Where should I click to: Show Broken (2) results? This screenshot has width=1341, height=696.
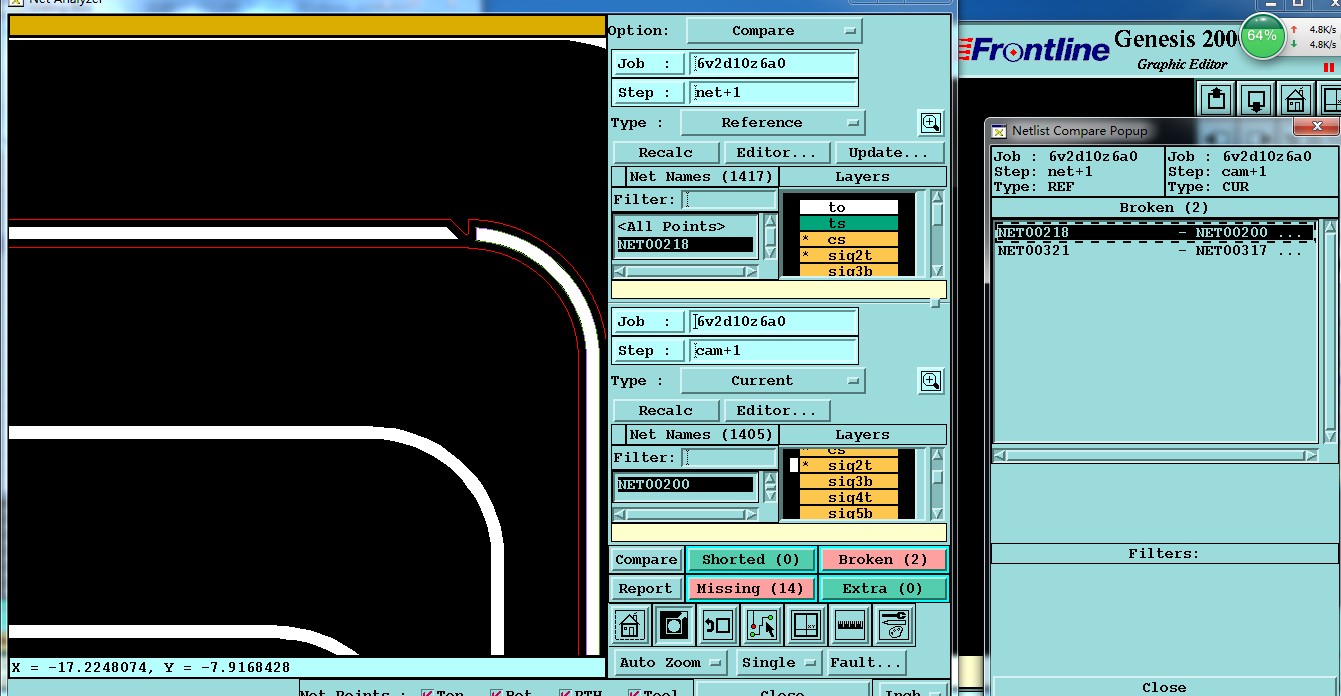883,560
